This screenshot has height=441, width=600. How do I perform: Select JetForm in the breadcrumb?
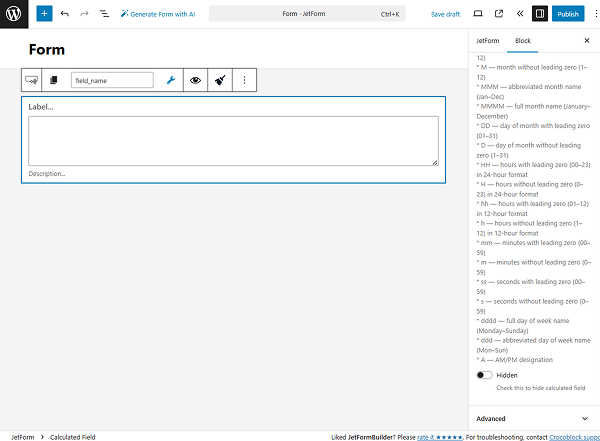coord(23,437)
